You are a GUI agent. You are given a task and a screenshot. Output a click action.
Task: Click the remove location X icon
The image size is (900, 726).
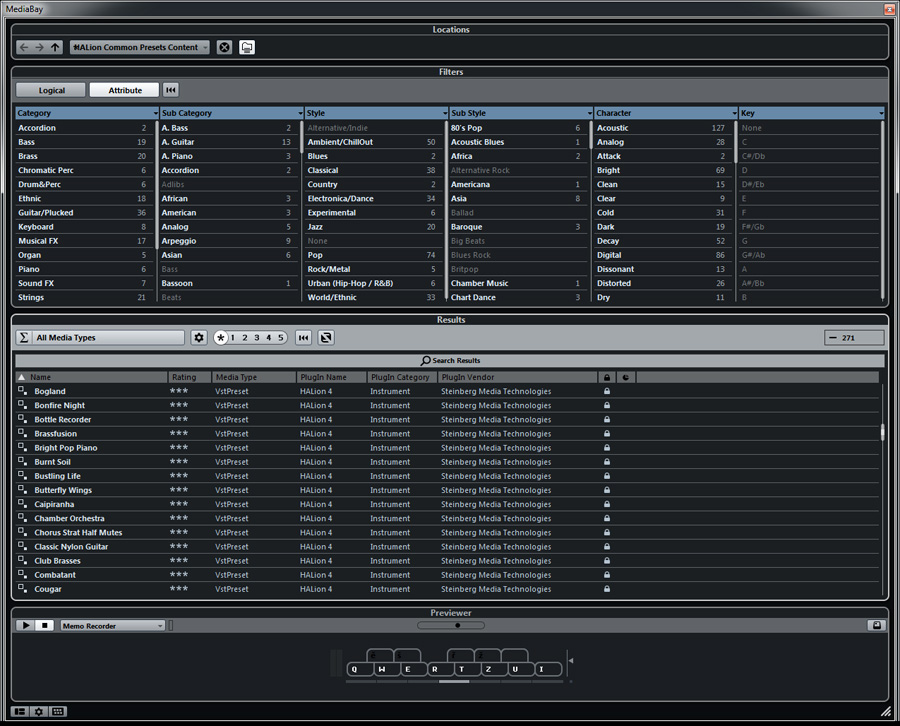pyautogui.click(x=224, y=47)
